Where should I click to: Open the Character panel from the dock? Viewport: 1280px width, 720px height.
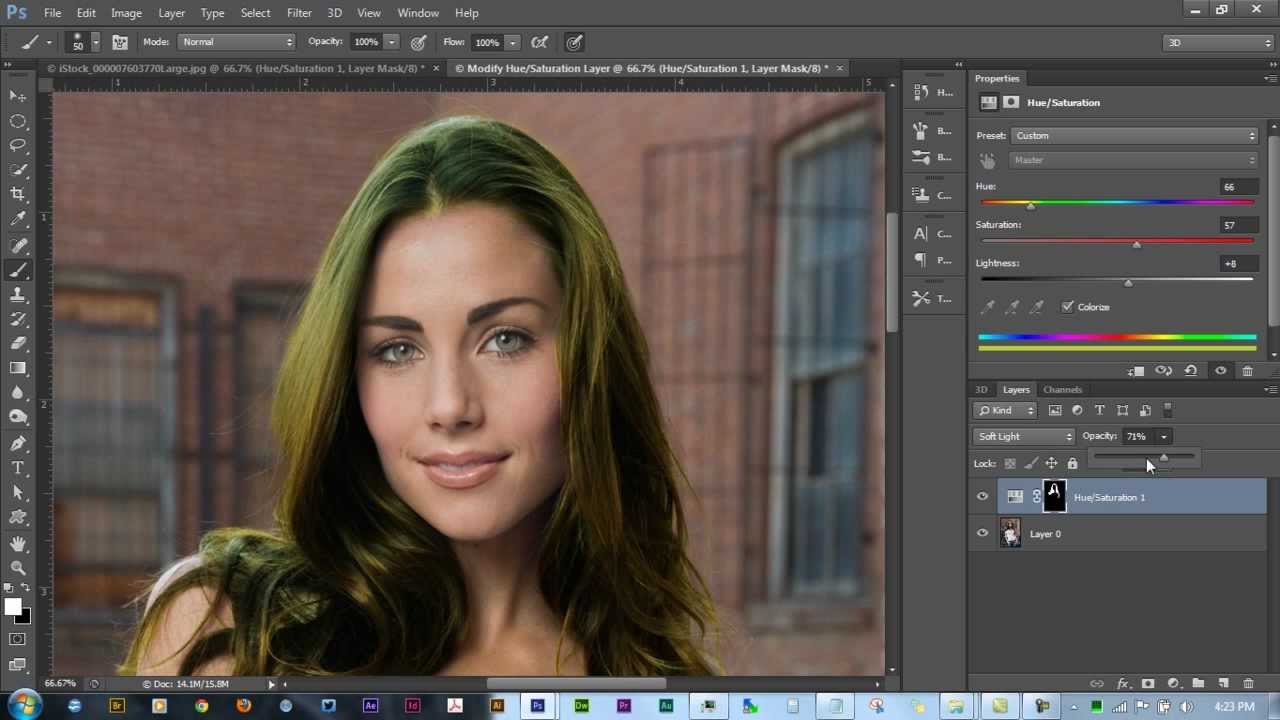pos(934,233)
